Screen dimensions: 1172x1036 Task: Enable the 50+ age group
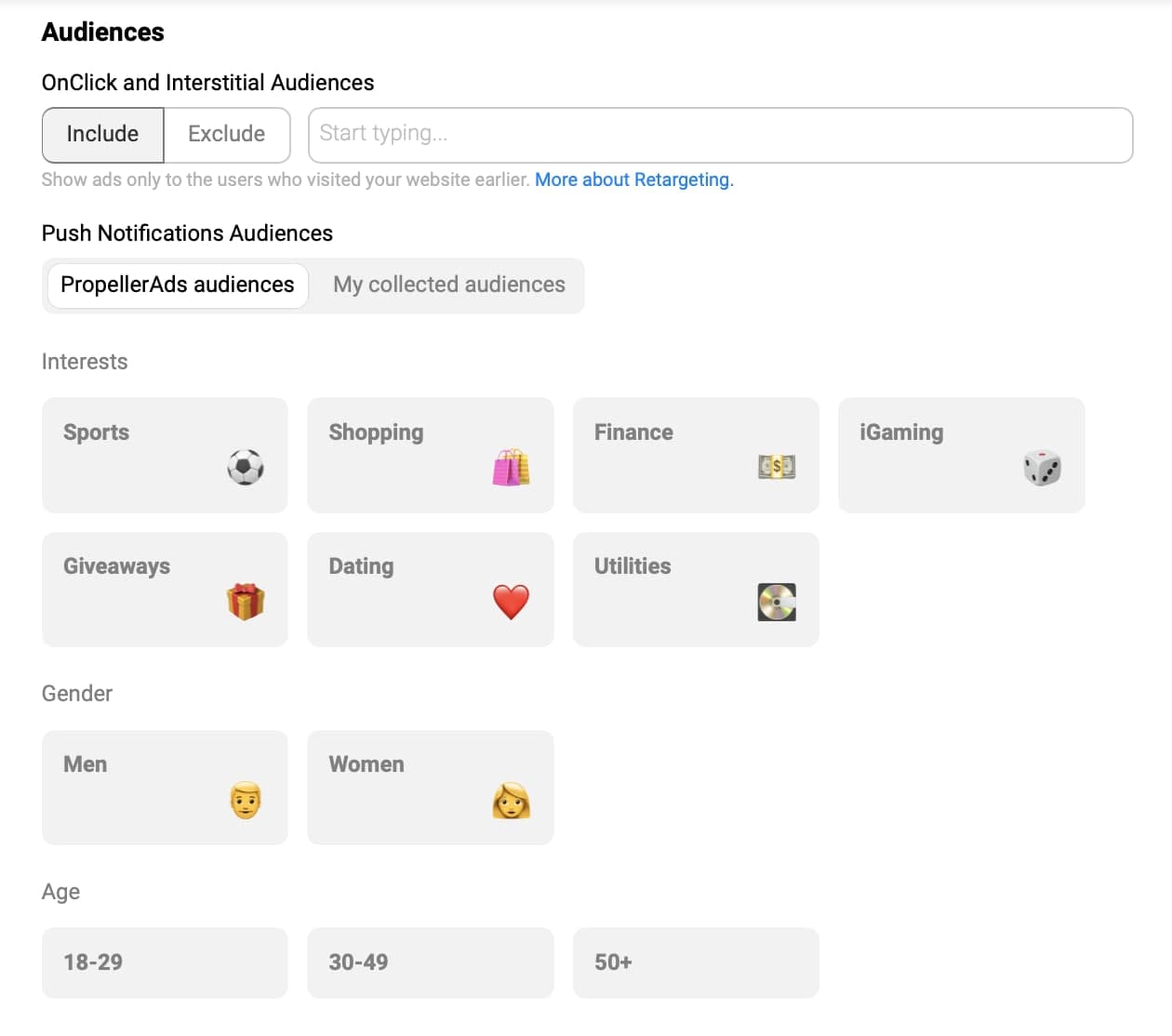click(695, 963)
